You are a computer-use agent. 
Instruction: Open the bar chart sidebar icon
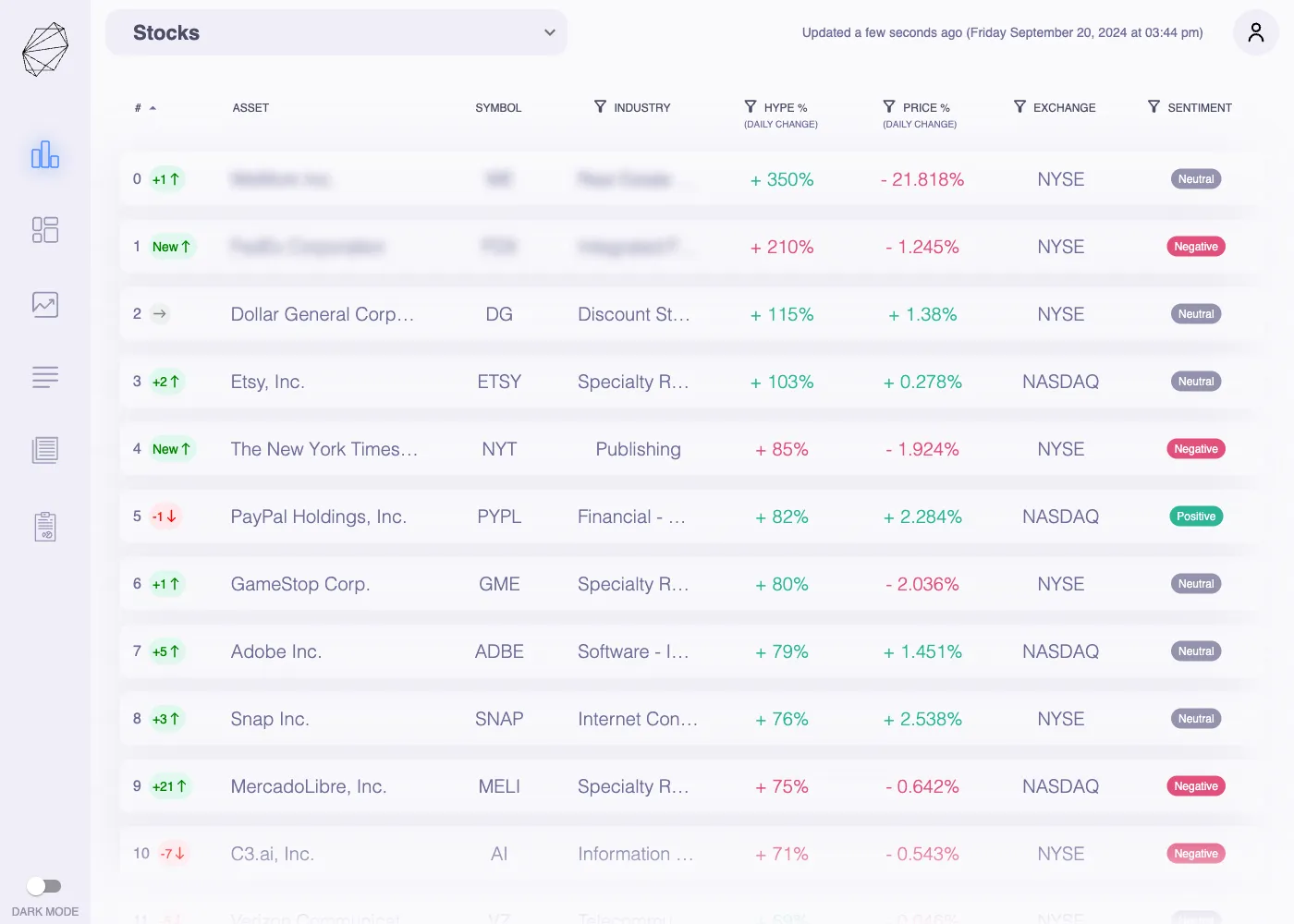pos(45,154)
